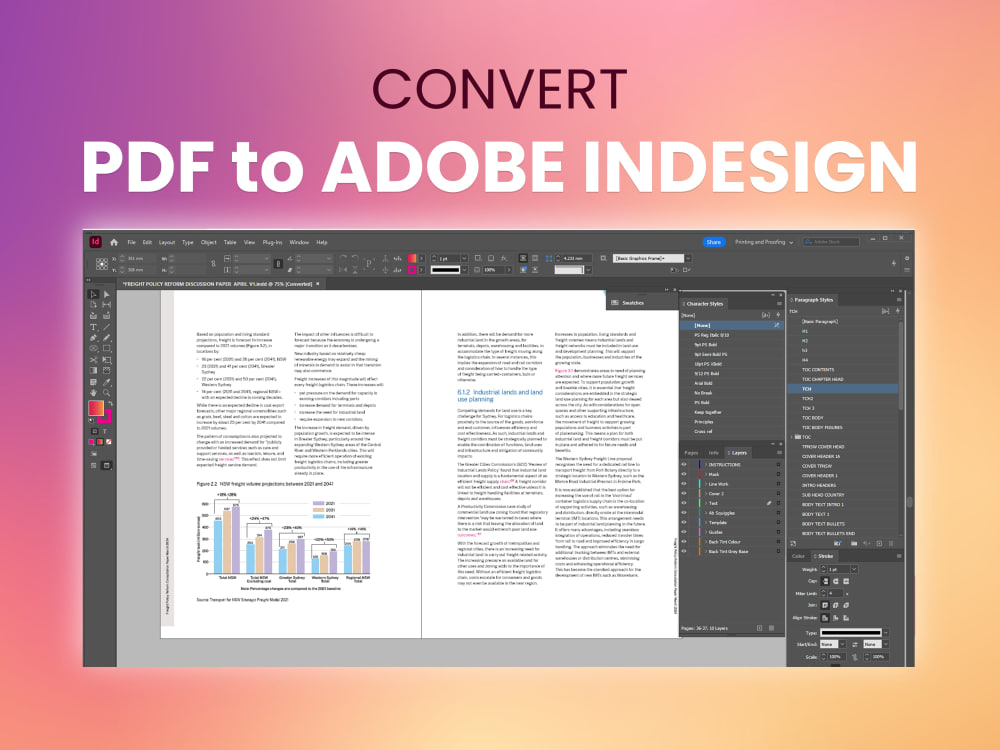Expand the INSTRUCTIONS layer
1000x750 pixels.
coord(705,464)
